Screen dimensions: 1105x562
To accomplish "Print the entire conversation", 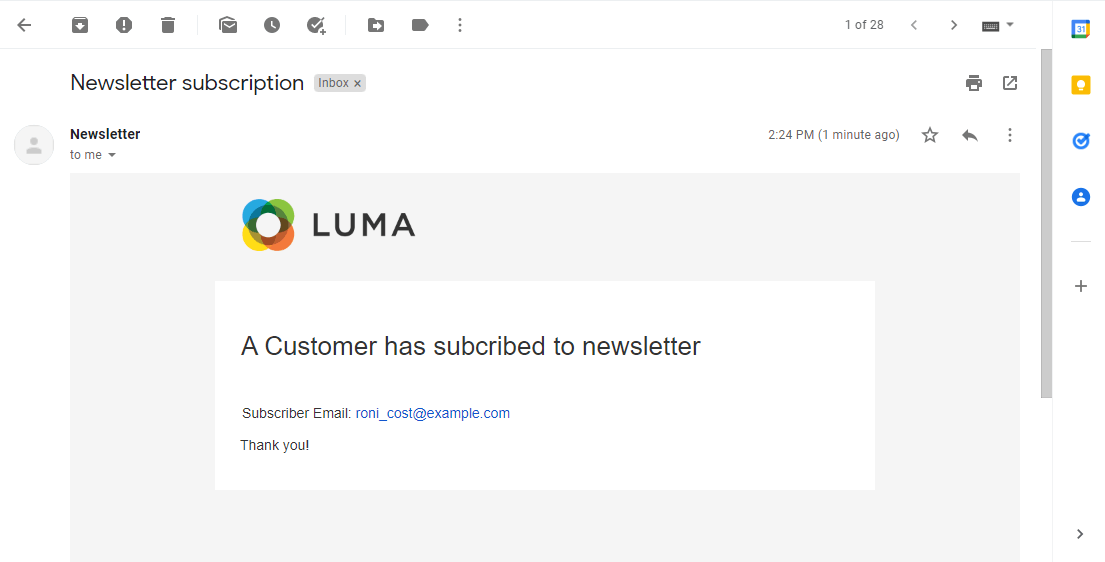I will pos(974,83).
